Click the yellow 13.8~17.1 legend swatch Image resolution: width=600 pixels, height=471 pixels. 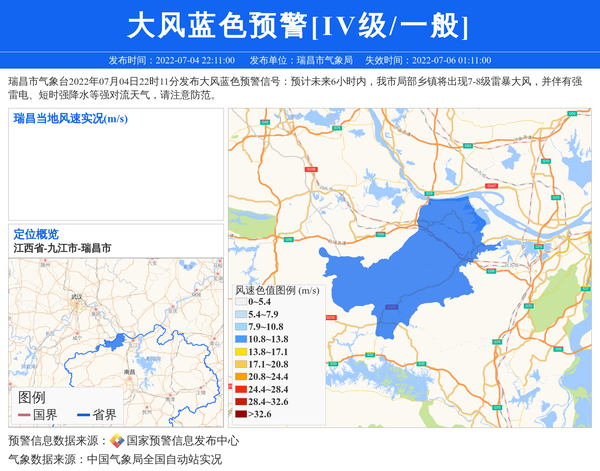pos(240,352)
